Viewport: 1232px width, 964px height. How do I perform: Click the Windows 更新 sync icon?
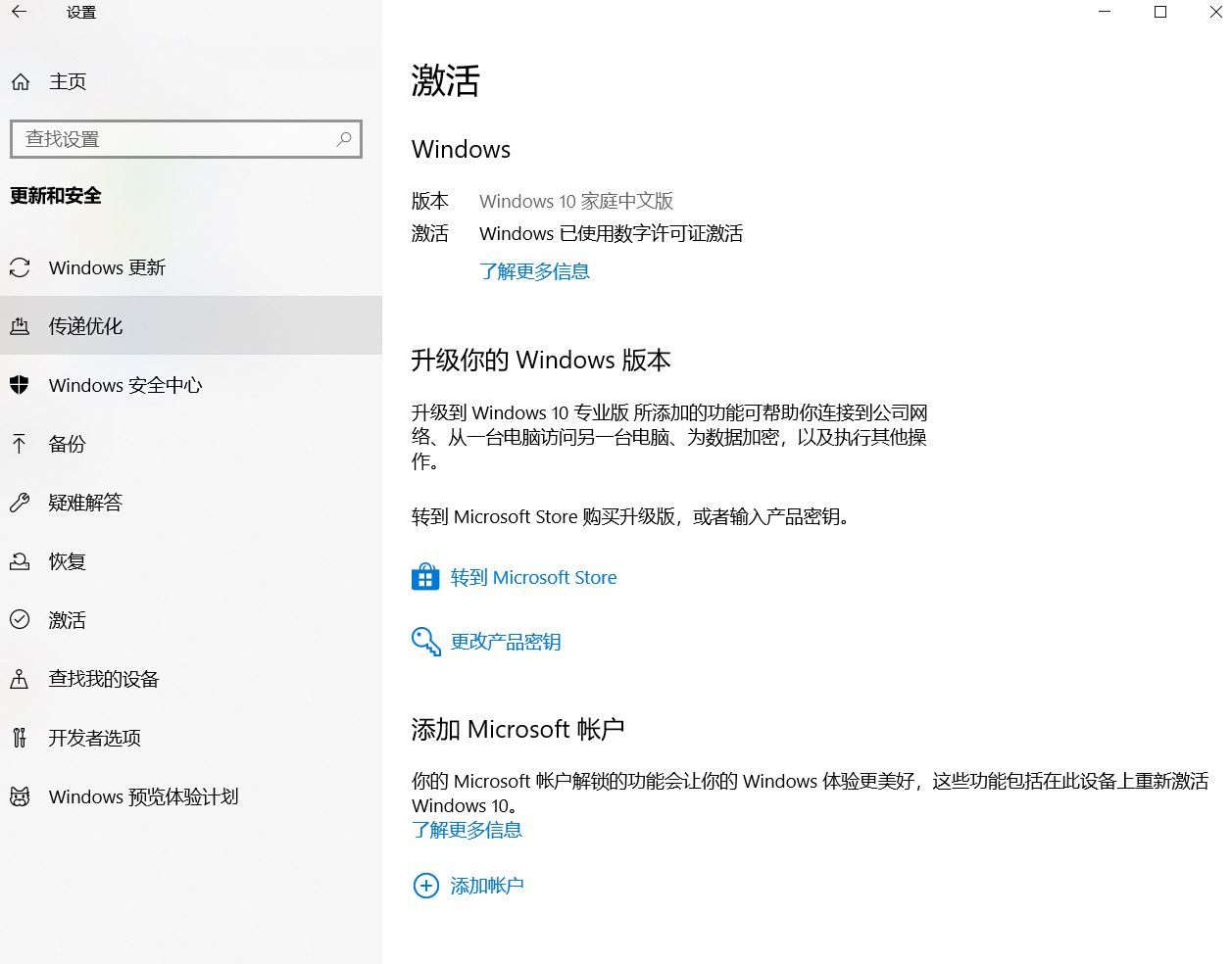tap(20, 267)
